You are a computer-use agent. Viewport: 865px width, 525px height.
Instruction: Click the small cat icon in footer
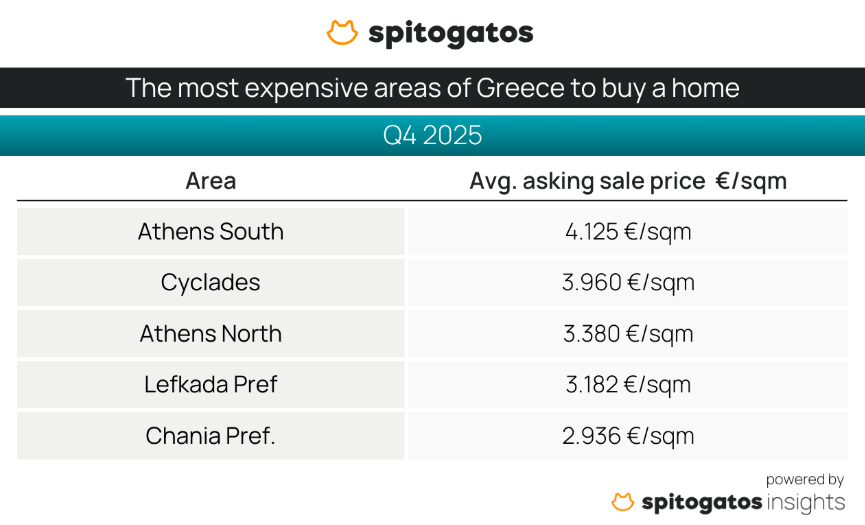pos(622,501)
